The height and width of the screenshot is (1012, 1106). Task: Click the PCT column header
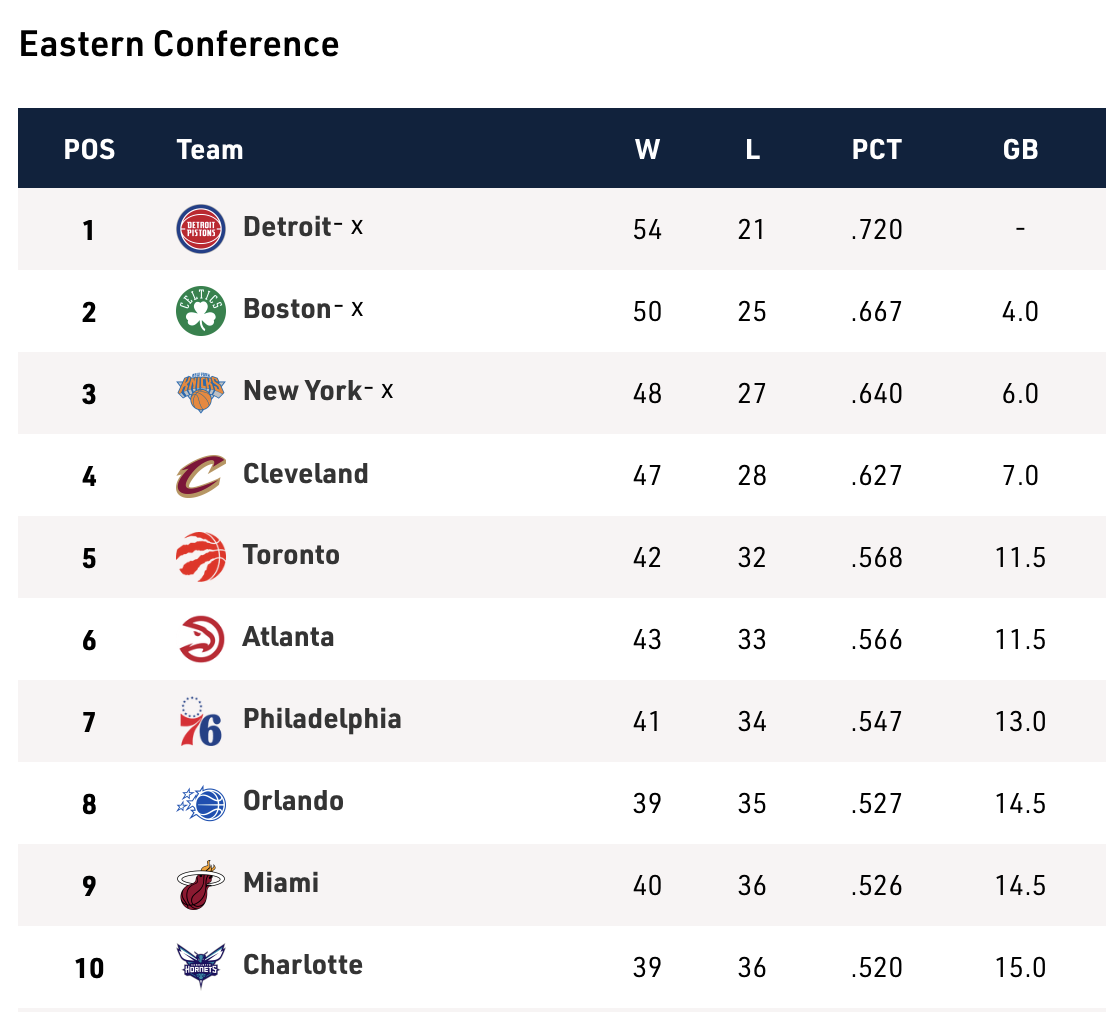(x=877, y=150)
